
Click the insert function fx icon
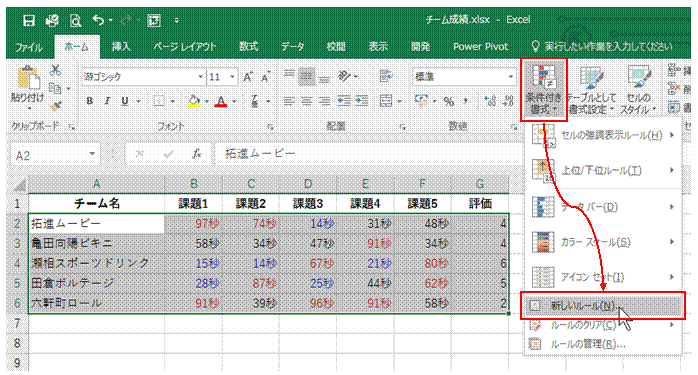click(x=196, y=154)
